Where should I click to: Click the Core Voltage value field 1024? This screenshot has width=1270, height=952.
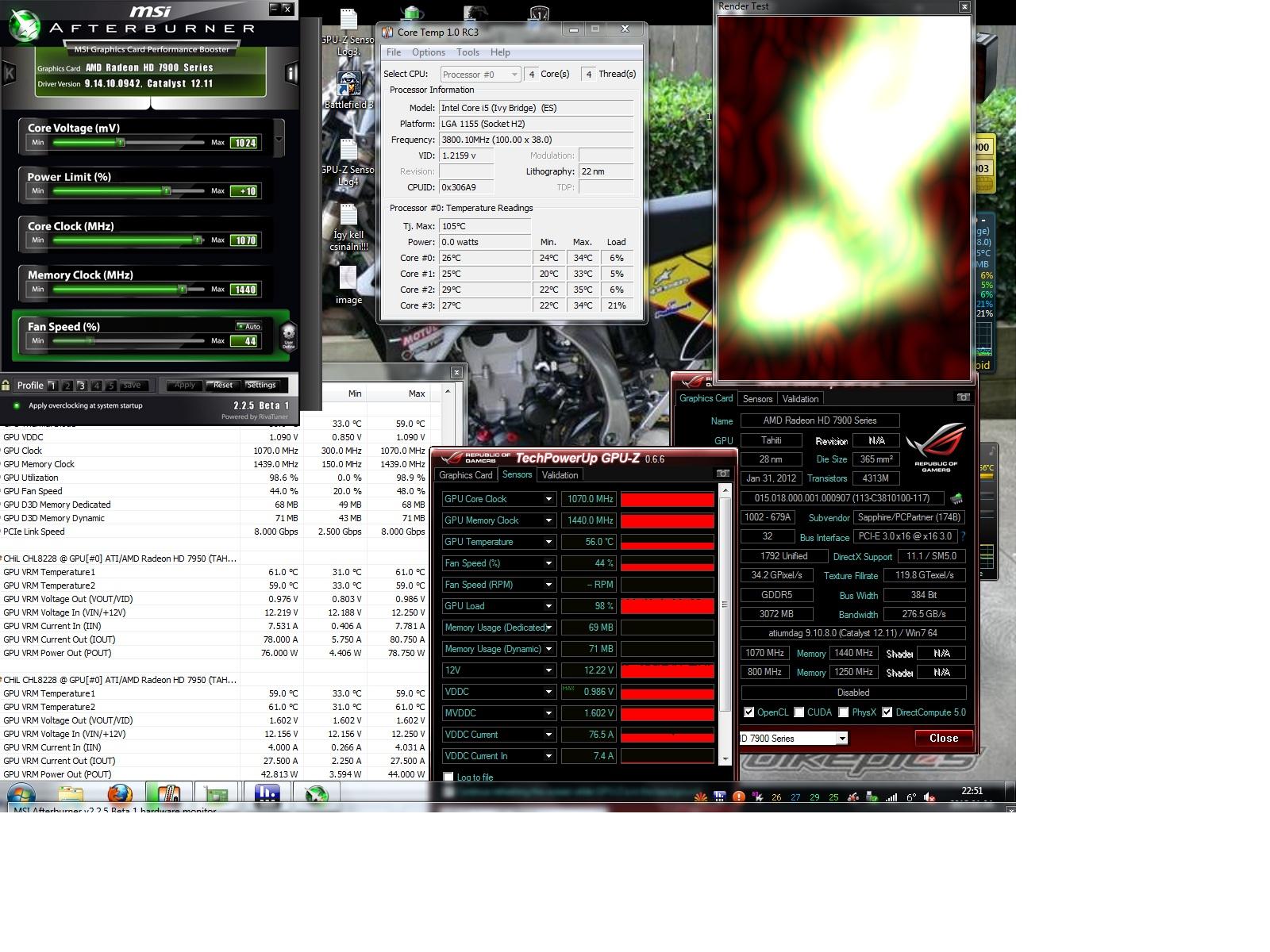click(x=244, y=143)
